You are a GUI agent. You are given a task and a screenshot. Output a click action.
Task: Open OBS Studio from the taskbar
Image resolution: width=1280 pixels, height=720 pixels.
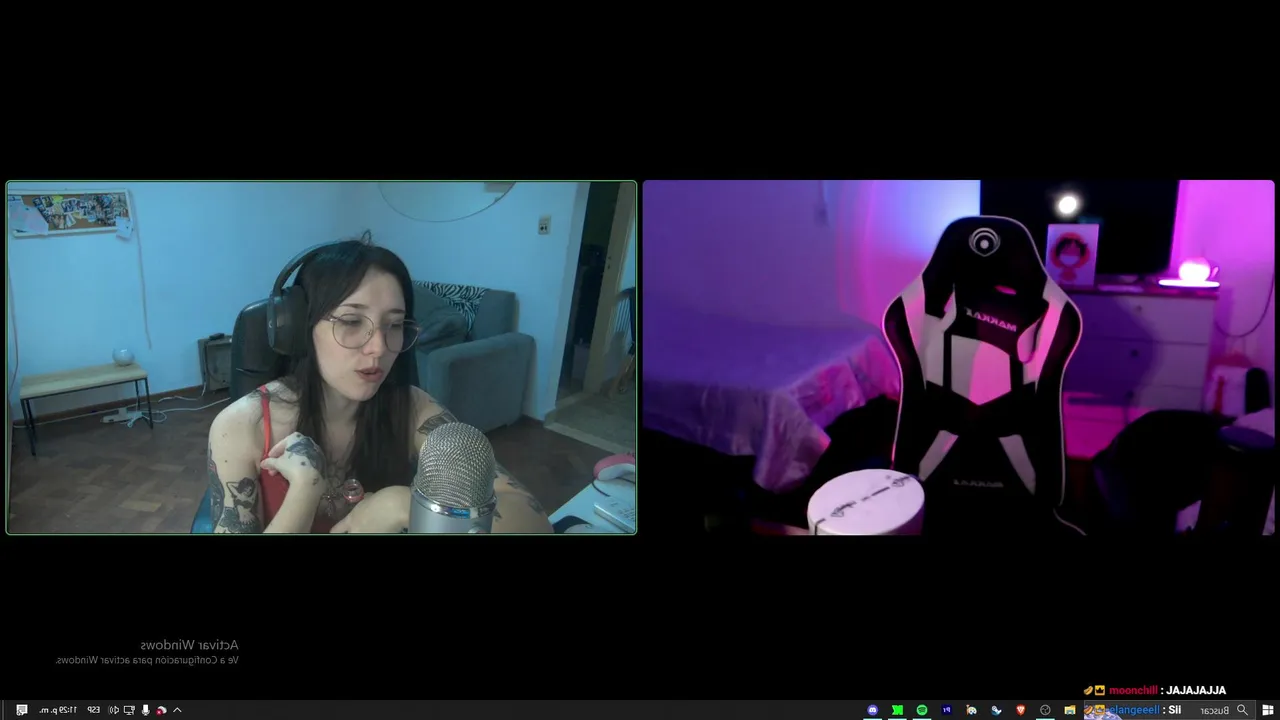pos(1045,710)
